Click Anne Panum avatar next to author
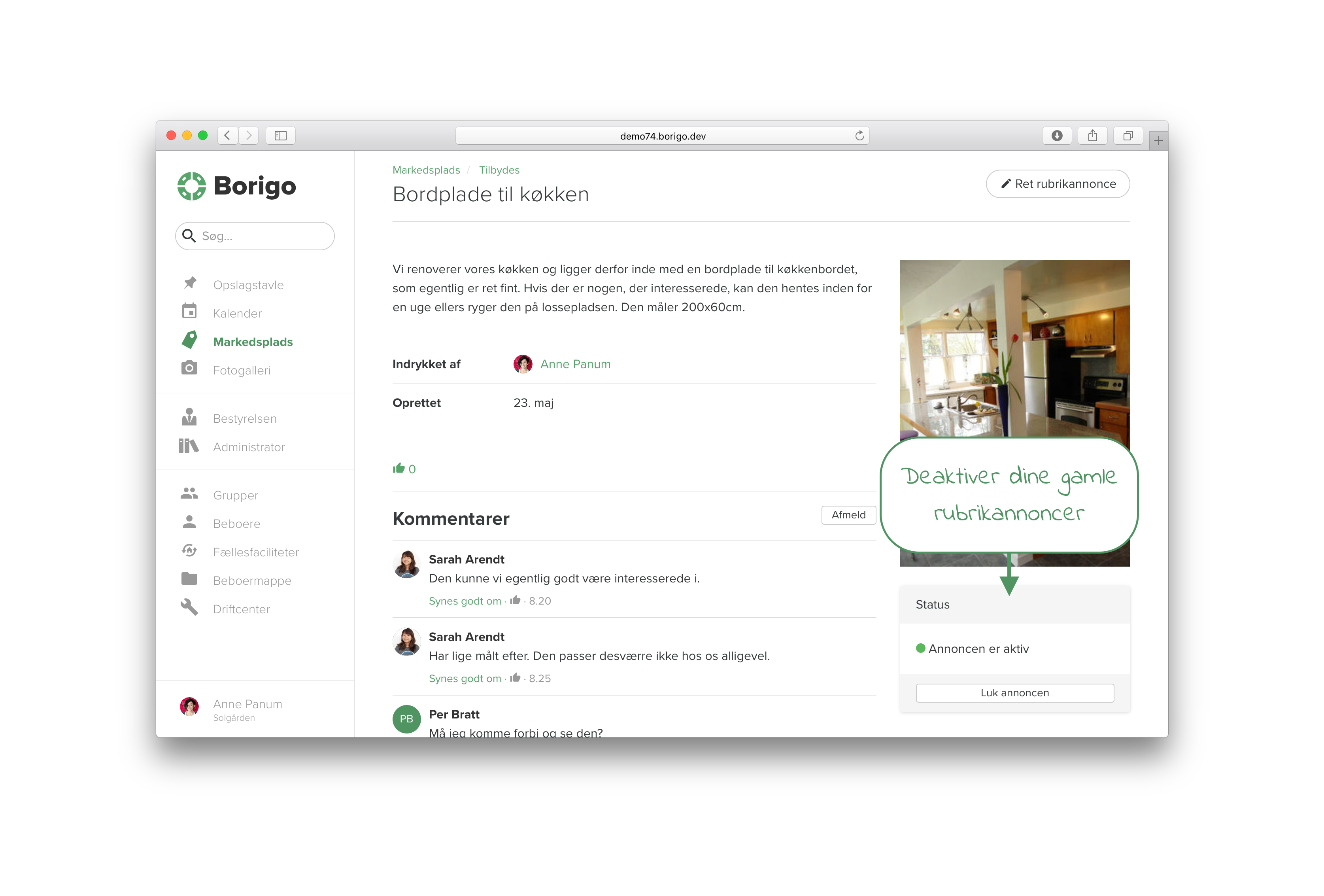Viewport: 1324px width, 896px height. pyautogui.click(x=522, y=364)
